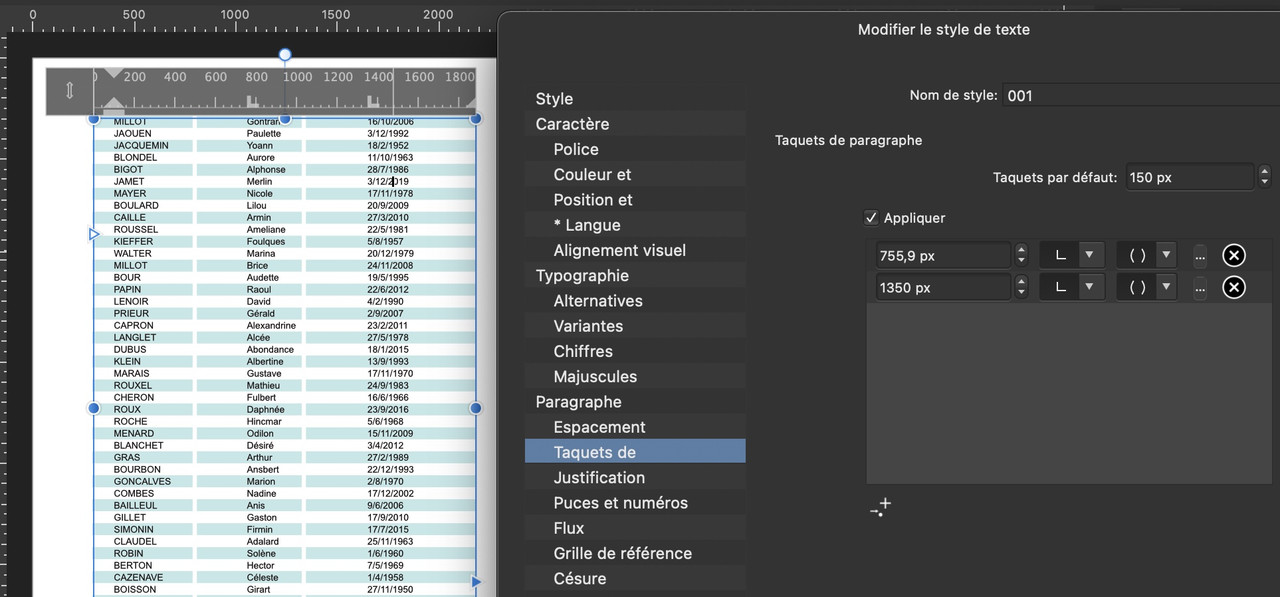Image resolution: width=1280 pixels, height=597 pixels.
Task: Click the name CAZENAVE in the document
Action: (139, 577)
